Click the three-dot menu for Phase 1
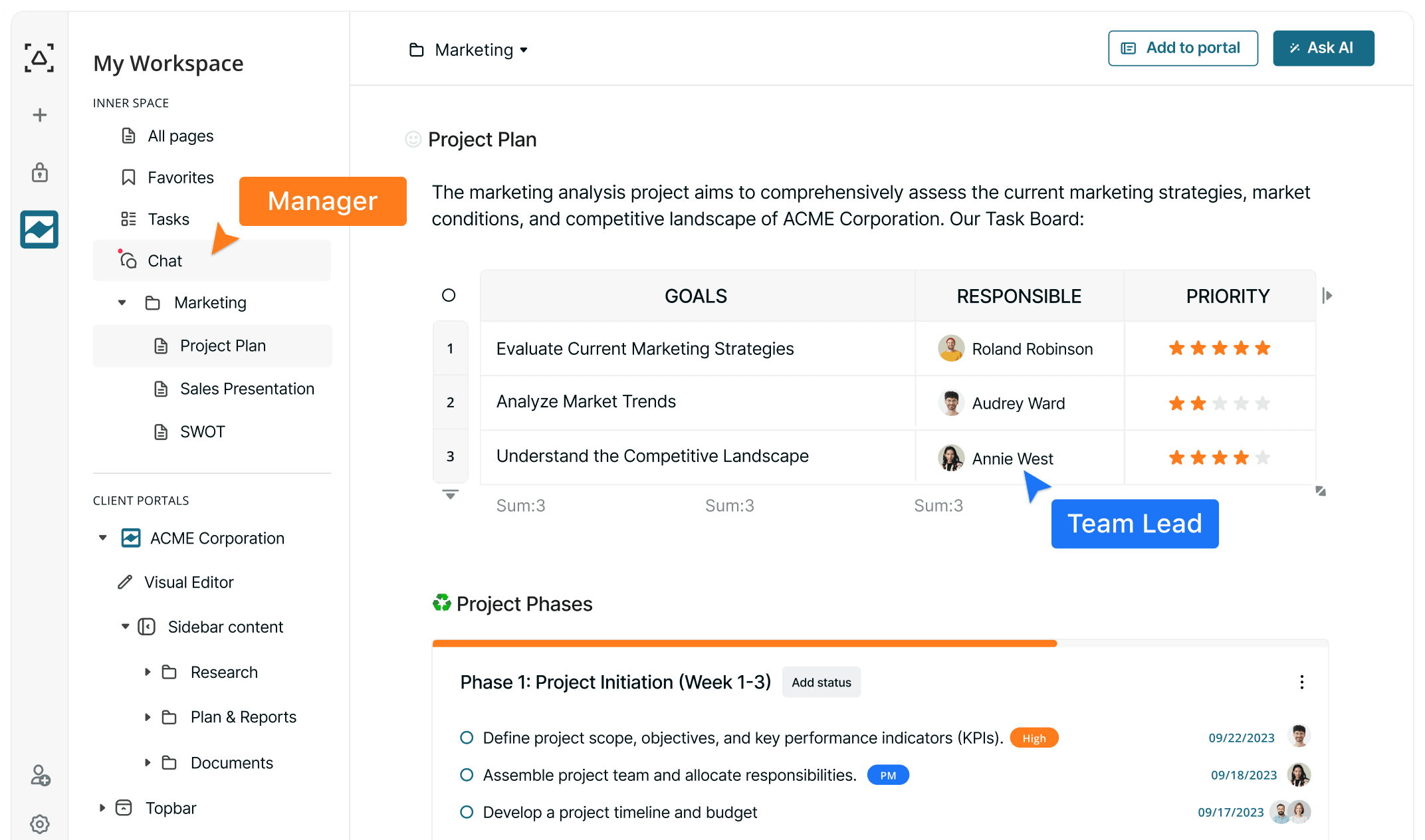The width and height of the screenshot is (1425, 840). pos(1301,682)
